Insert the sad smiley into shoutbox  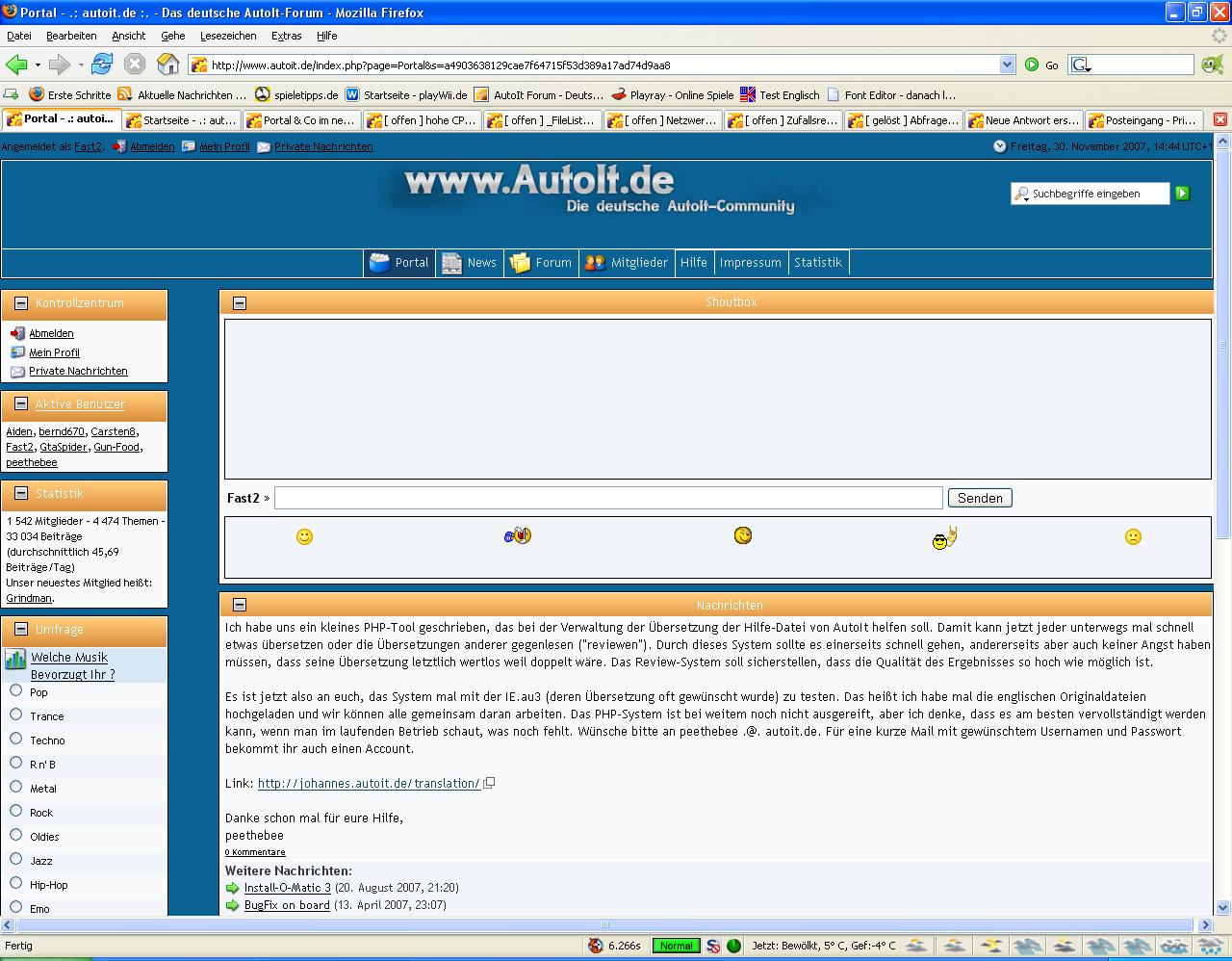1133,537
